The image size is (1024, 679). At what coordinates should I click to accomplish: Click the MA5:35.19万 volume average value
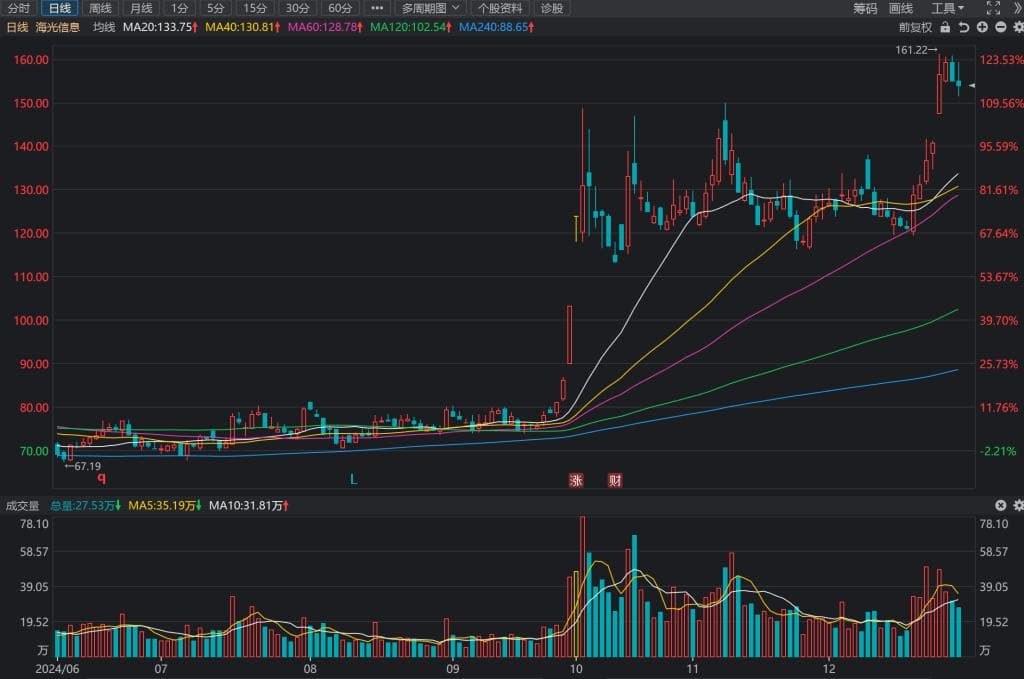click(x=164, y=506)
